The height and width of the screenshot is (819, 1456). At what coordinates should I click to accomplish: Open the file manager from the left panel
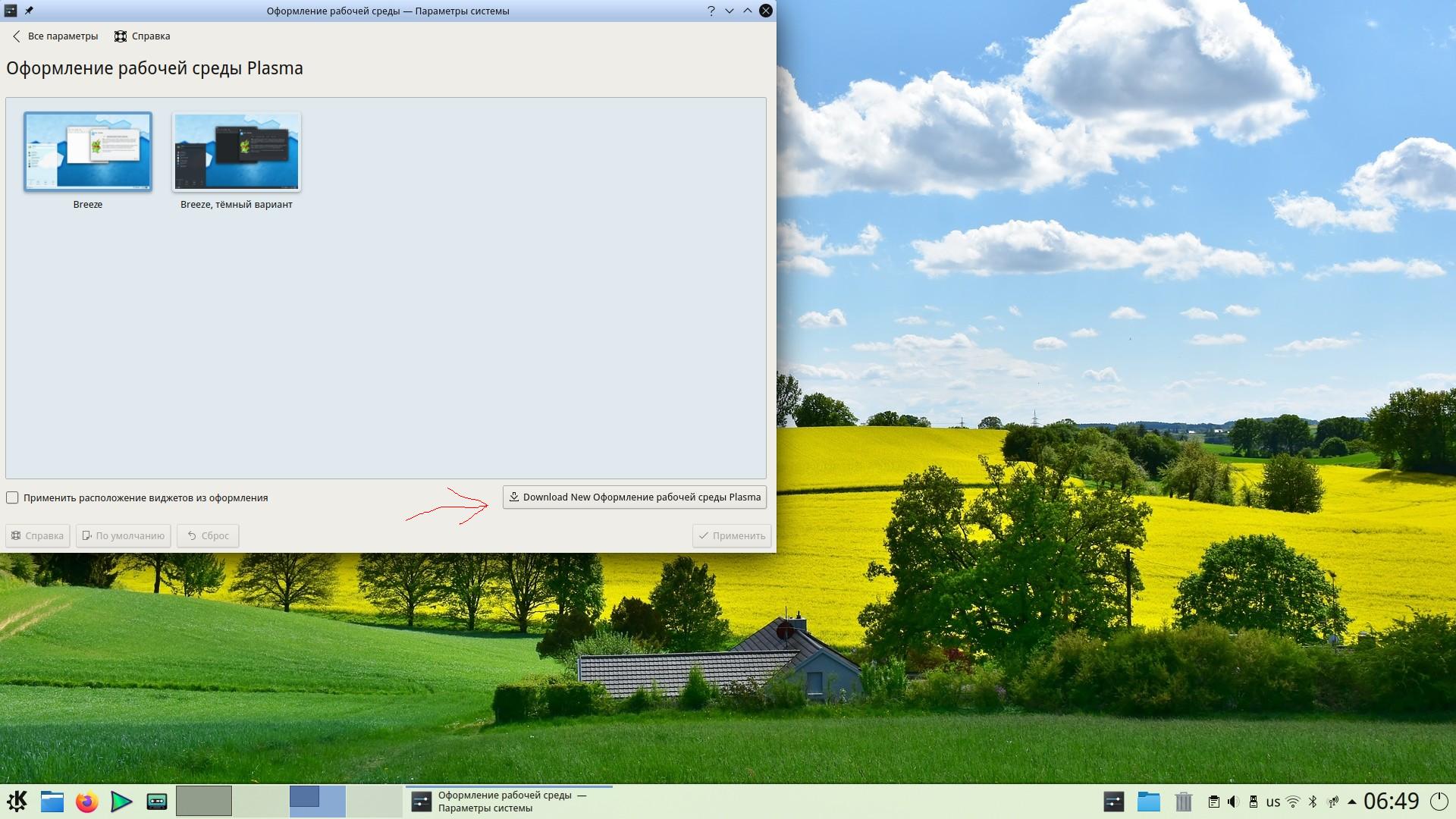[52, 802]
